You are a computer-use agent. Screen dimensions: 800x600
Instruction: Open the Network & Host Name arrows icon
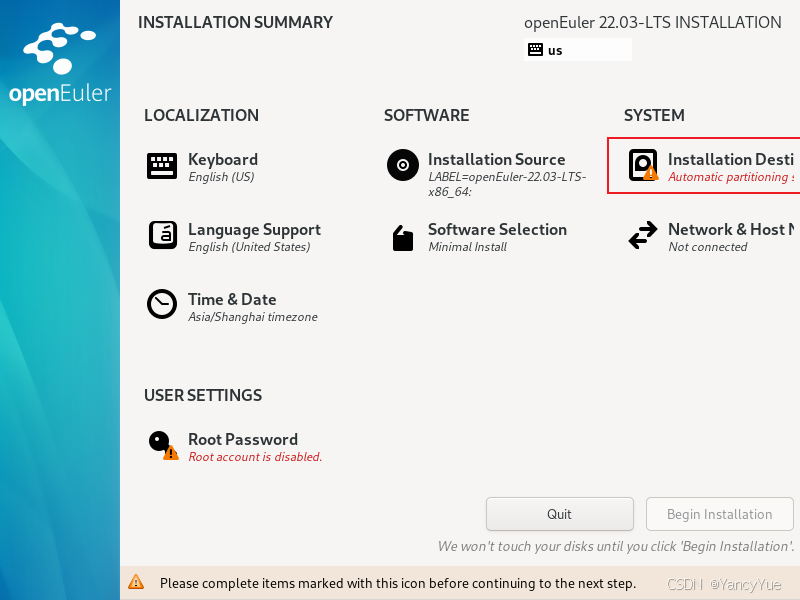point(643,237)
